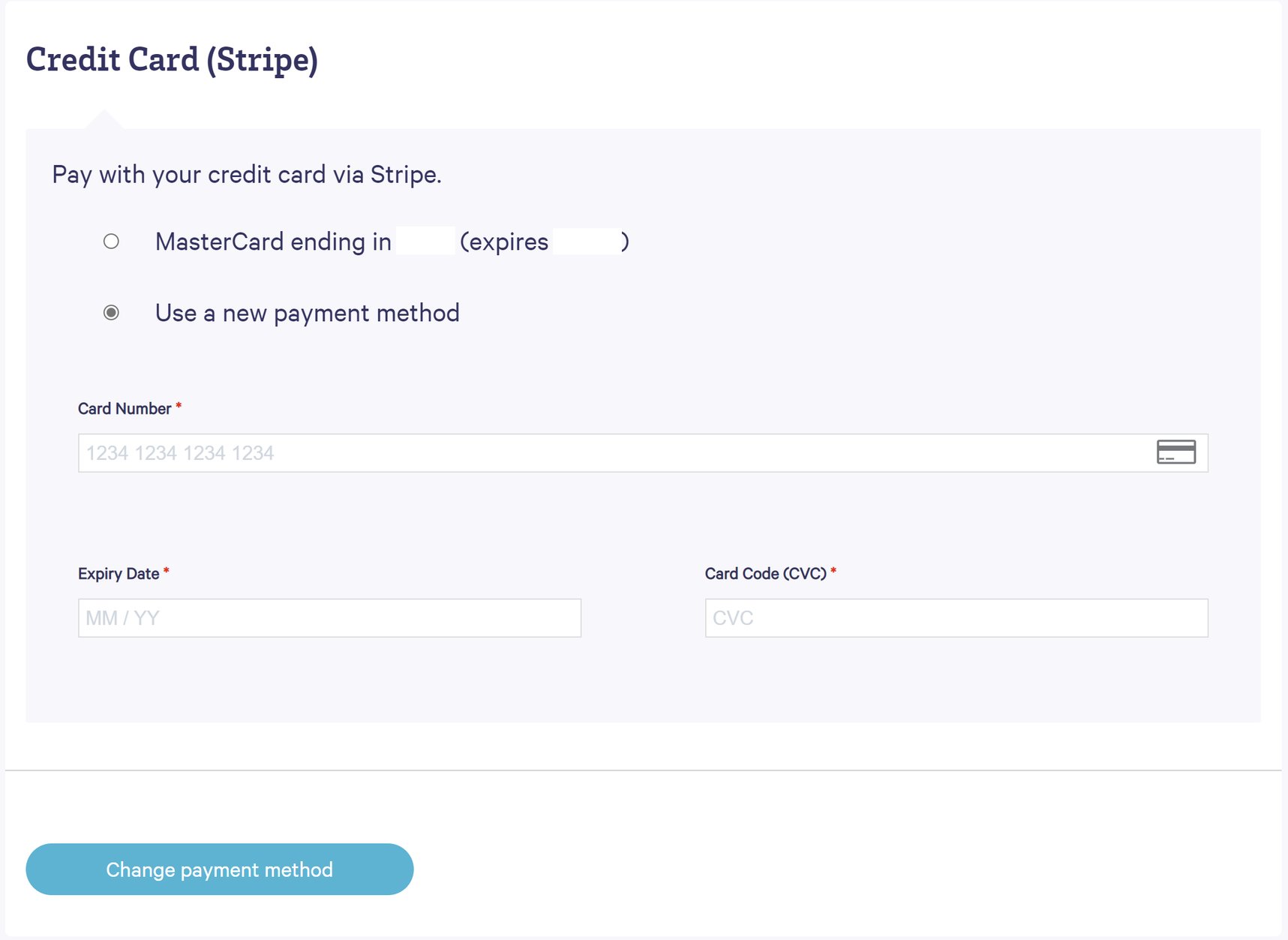1288x940 pixels.
Task: Focus the Card Number input field
Action: pos(600,453)
